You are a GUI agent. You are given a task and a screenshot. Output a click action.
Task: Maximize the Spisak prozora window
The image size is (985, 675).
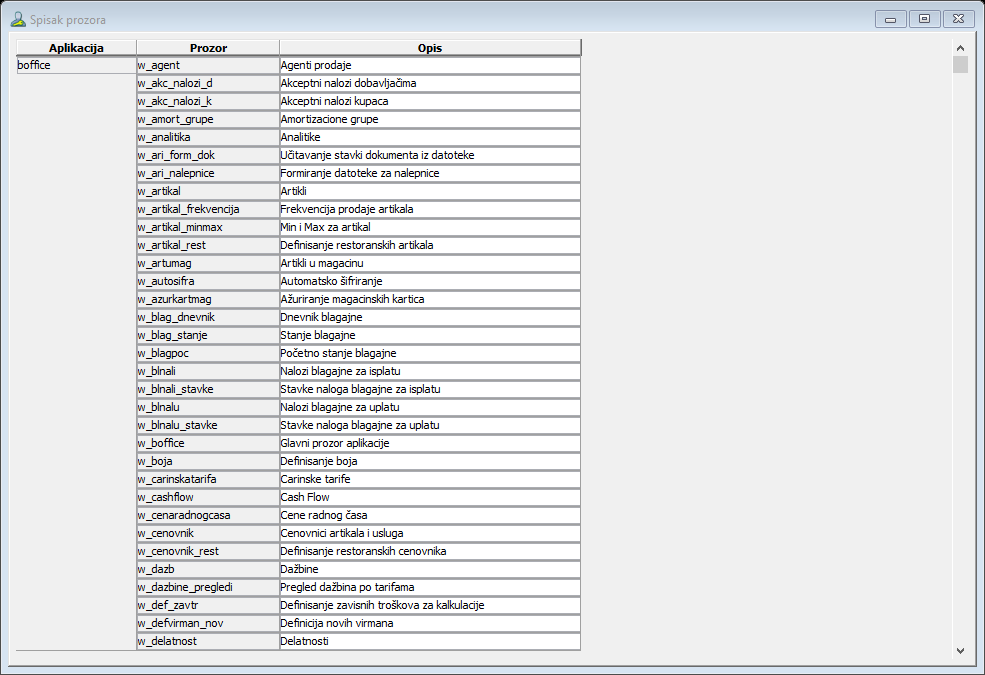[924, 19]
